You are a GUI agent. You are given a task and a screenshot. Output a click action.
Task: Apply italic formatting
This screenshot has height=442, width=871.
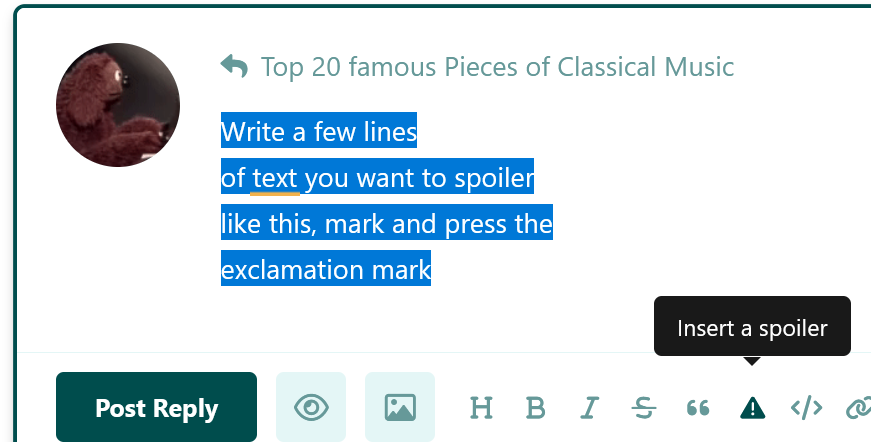(590, 408)
